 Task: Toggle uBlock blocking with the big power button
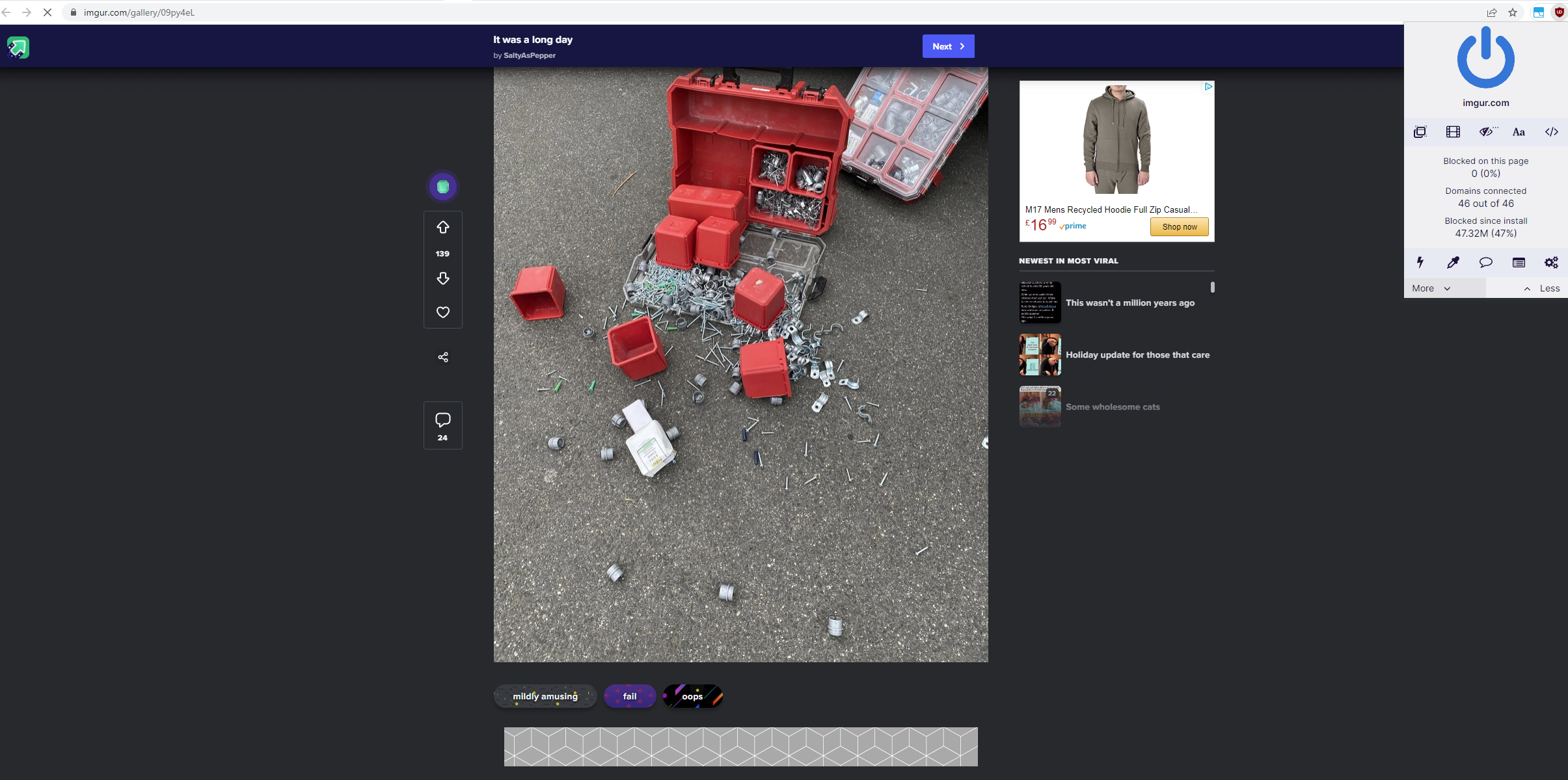[1485, 57]
